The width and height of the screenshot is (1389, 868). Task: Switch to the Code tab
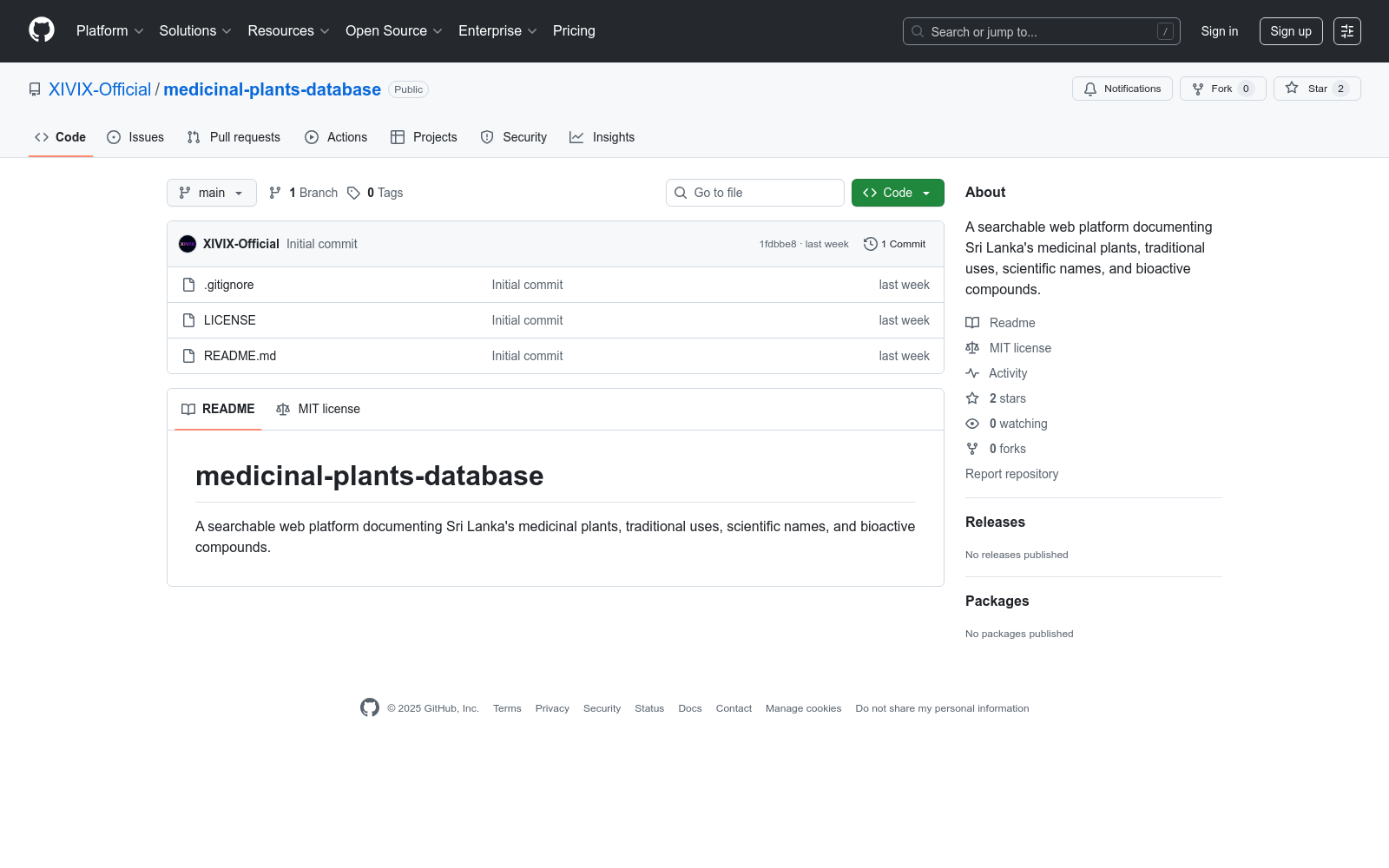click(61, 137)
